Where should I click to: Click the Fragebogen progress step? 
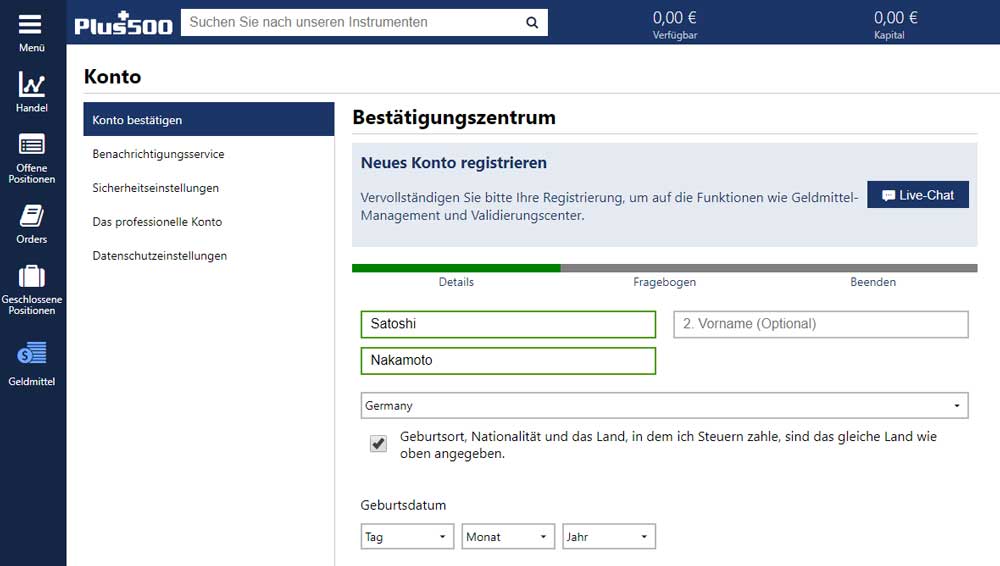[x=665, y=282]
